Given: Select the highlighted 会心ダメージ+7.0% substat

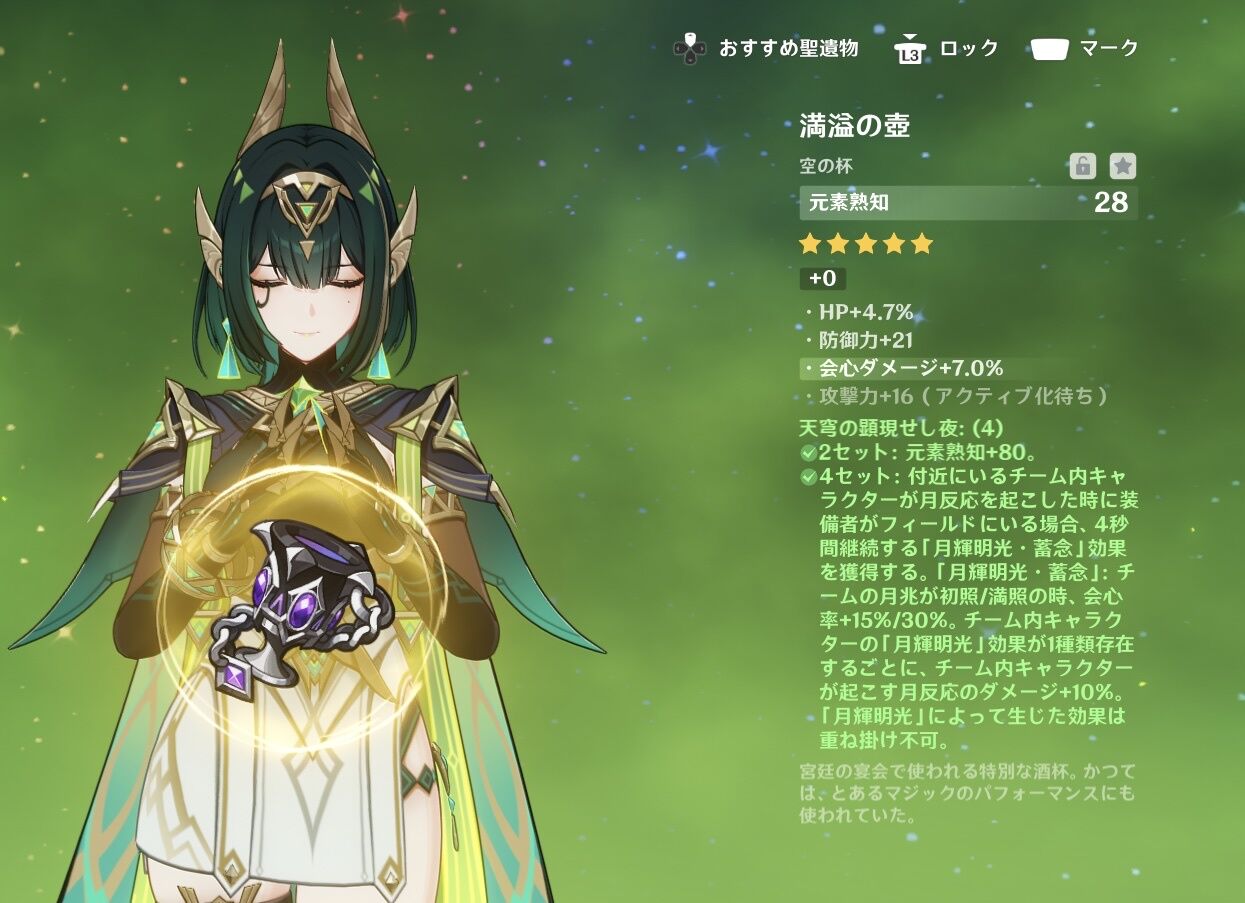Looking at the screenshot, I should click(x=903, y=368).
